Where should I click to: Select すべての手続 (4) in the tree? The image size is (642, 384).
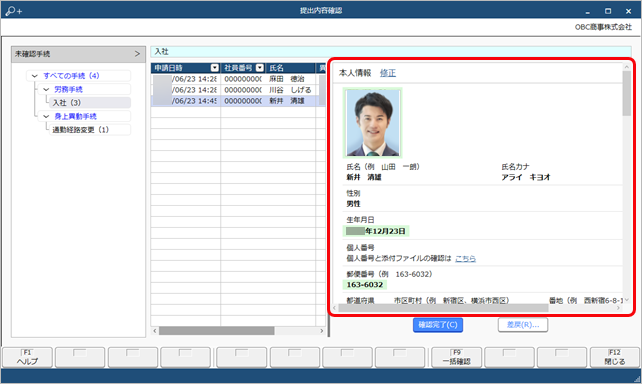[x=72, y=76]
